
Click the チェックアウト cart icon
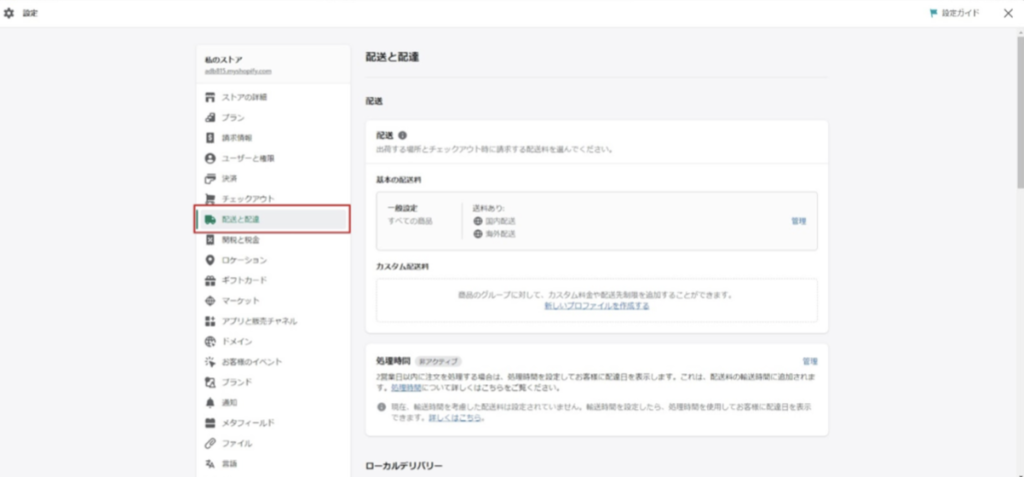tap(210, 199)
